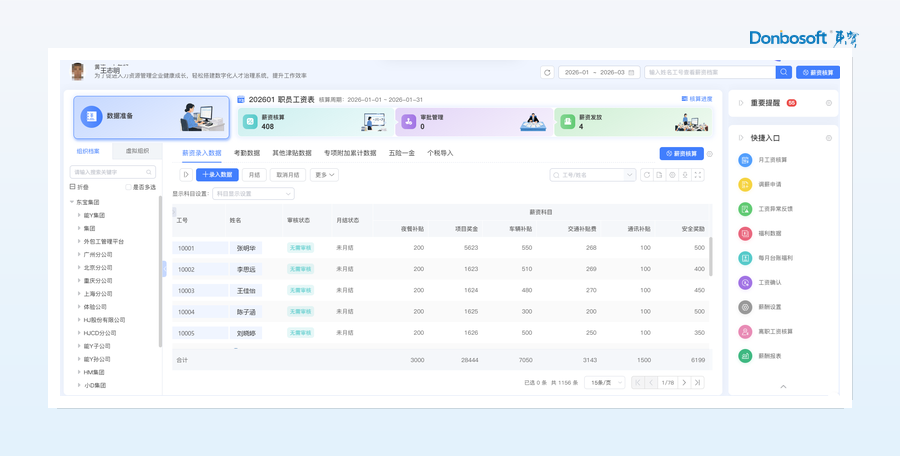Collapse the 东宝集团 tree node arrow

[72, 202]
